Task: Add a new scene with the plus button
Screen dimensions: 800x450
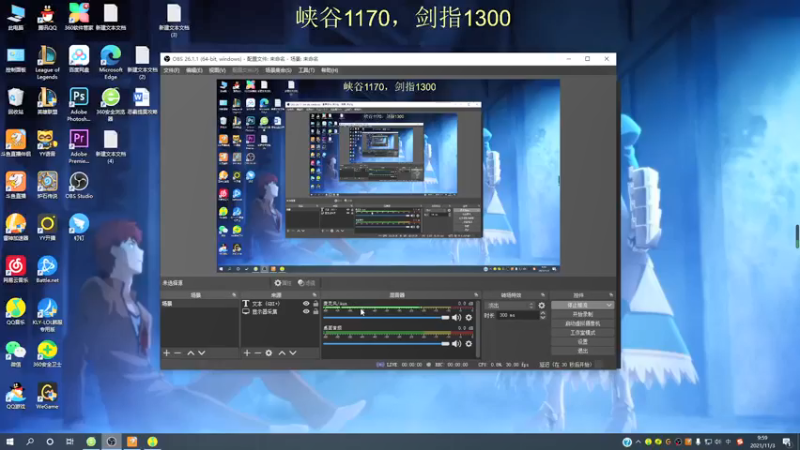Action: point(166,353)
